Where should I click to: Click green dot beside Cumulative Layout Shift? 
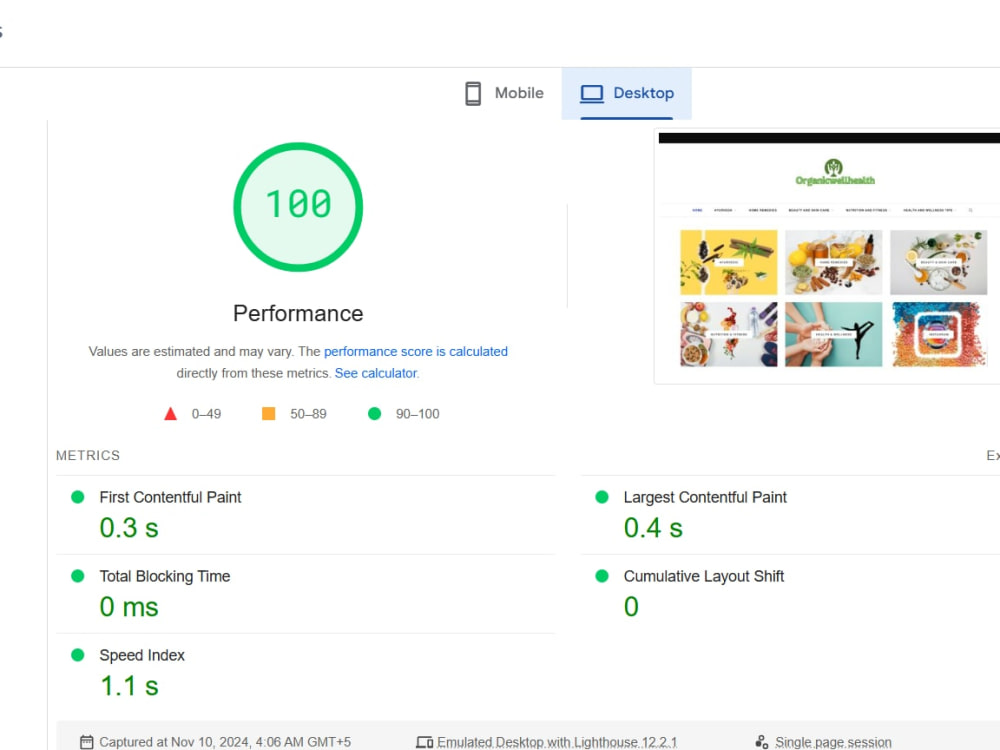601,576
